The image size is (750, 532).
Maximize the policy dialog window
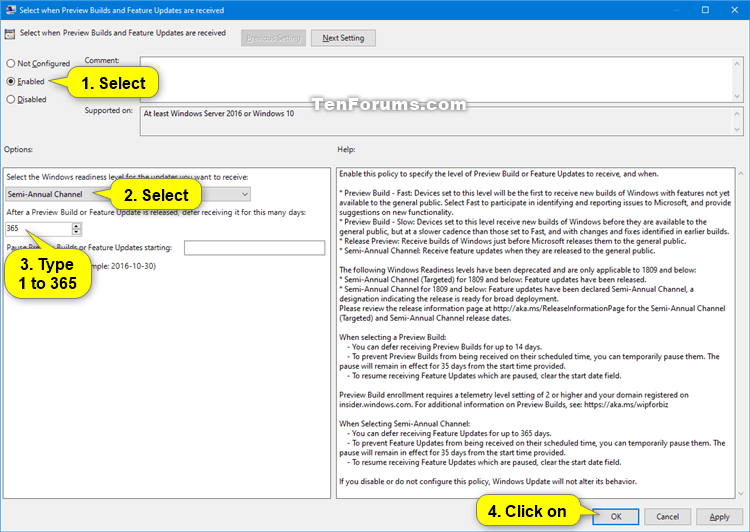(x=705, y=10)
